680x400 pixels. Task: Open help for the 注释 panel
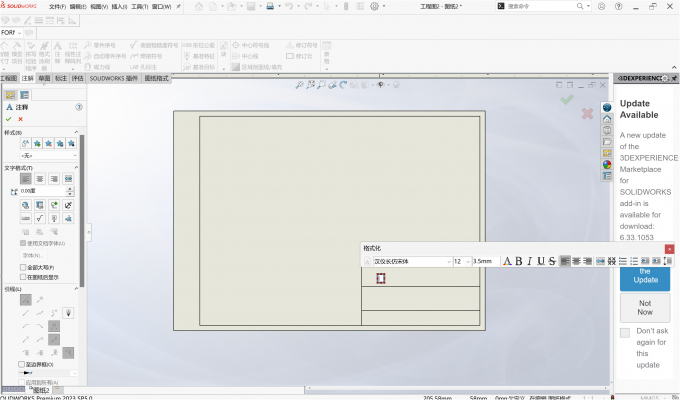[x=78, y=107]
